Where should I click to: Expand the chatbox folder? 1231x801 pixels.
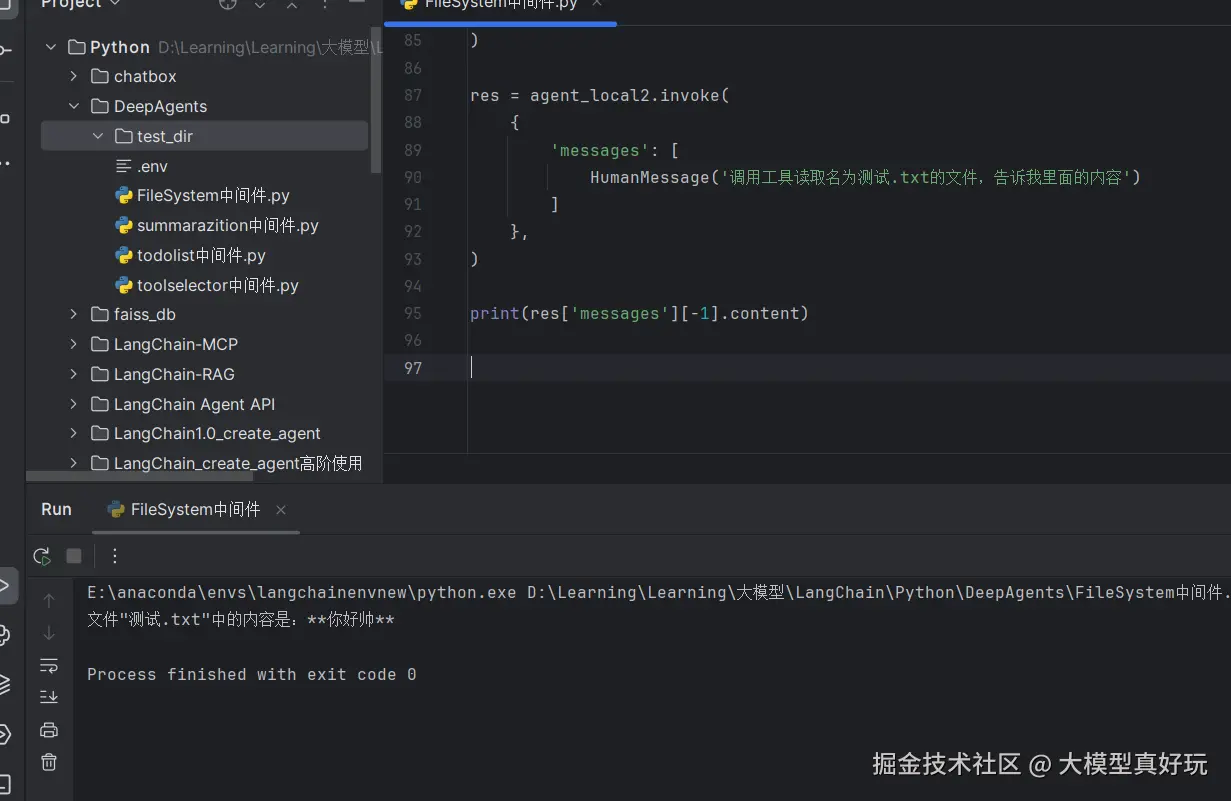(x=74, y=77)
